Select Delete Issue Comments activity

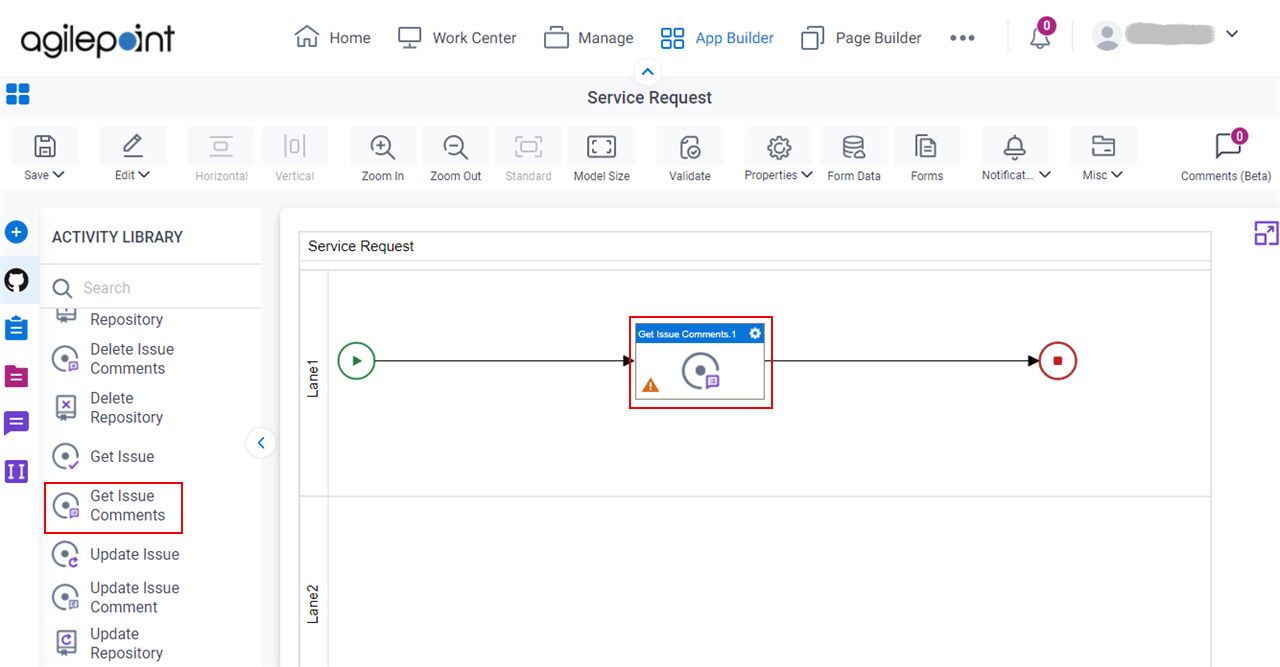[113, 359]
